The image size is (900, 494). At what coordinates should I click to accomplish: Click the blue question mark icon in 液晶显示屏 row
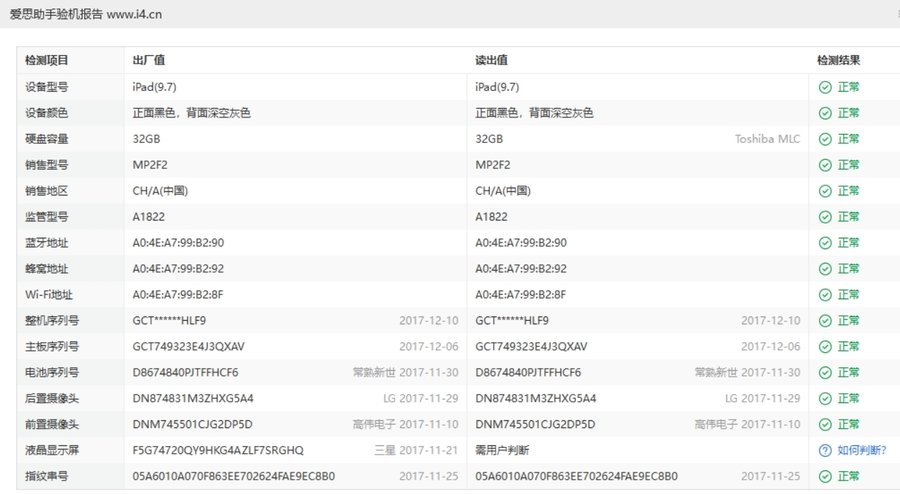825,450
